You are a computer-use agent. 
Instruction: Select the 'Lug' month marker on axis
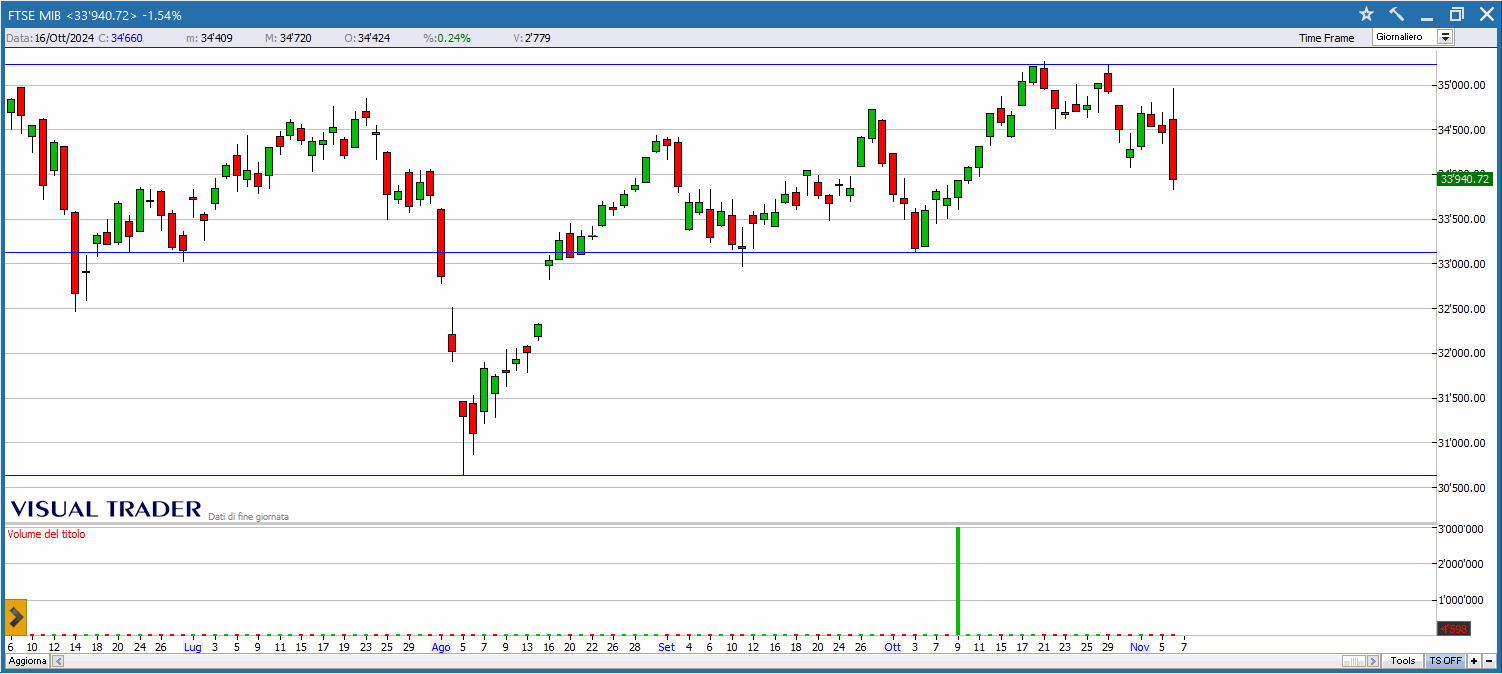tap(192, 647)
